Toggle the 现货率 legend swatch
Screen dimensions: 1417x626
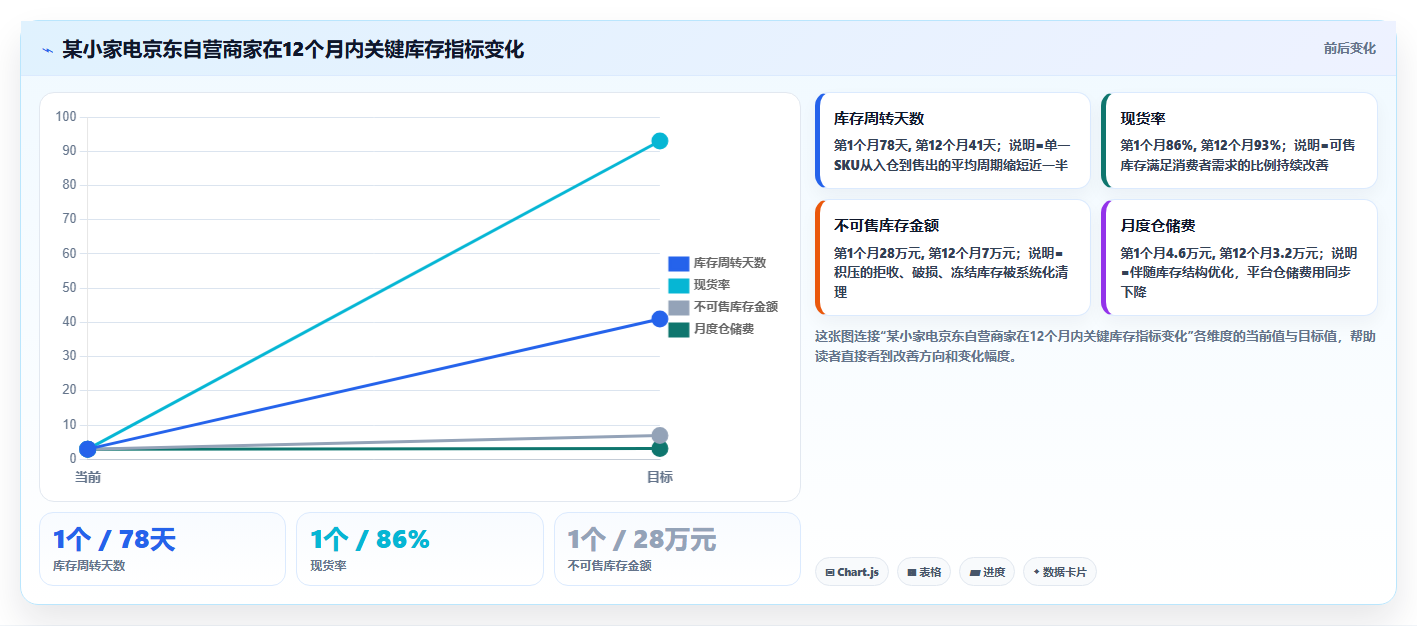pos(679,285)
